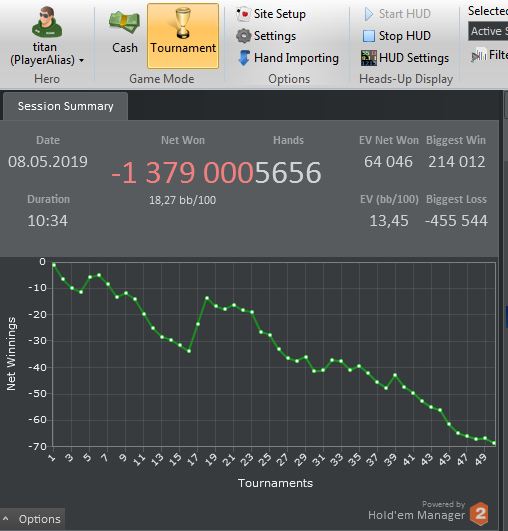Click the Filters icon in ribbon

click(x=478, y=56)
